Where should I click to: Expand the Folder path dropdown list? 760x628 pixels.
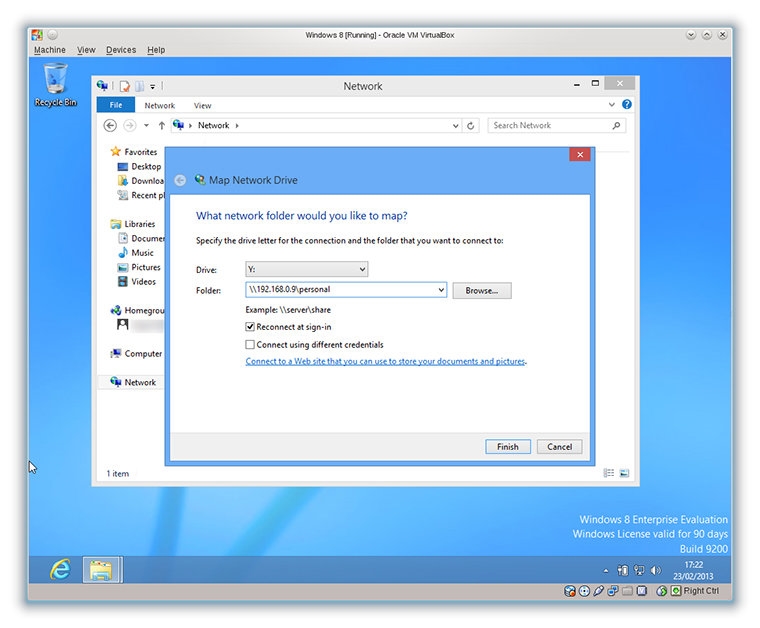pyautogui.click(x=441, y=290)
